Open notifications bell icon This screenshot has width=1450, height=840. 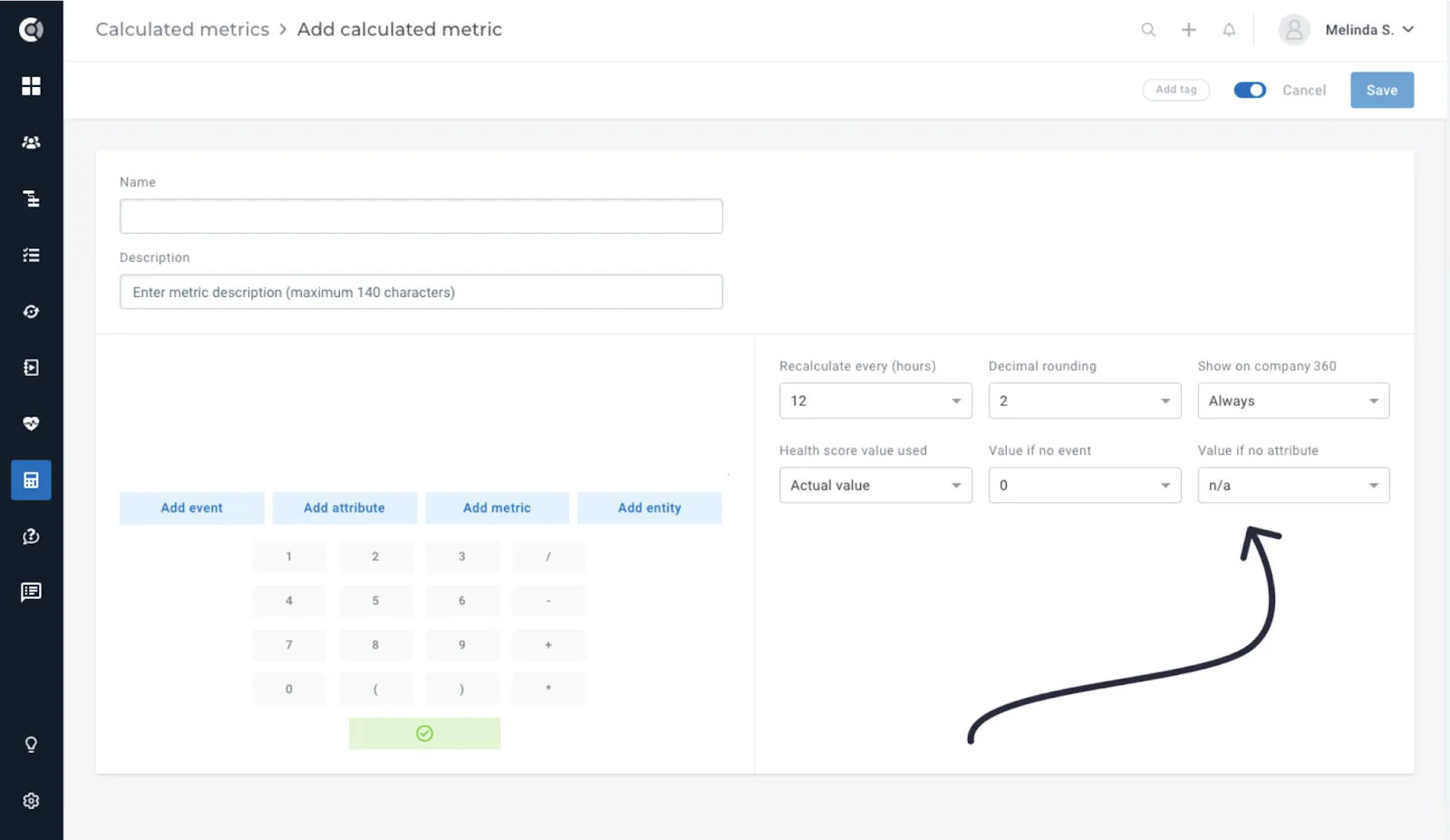point(1229,30)
